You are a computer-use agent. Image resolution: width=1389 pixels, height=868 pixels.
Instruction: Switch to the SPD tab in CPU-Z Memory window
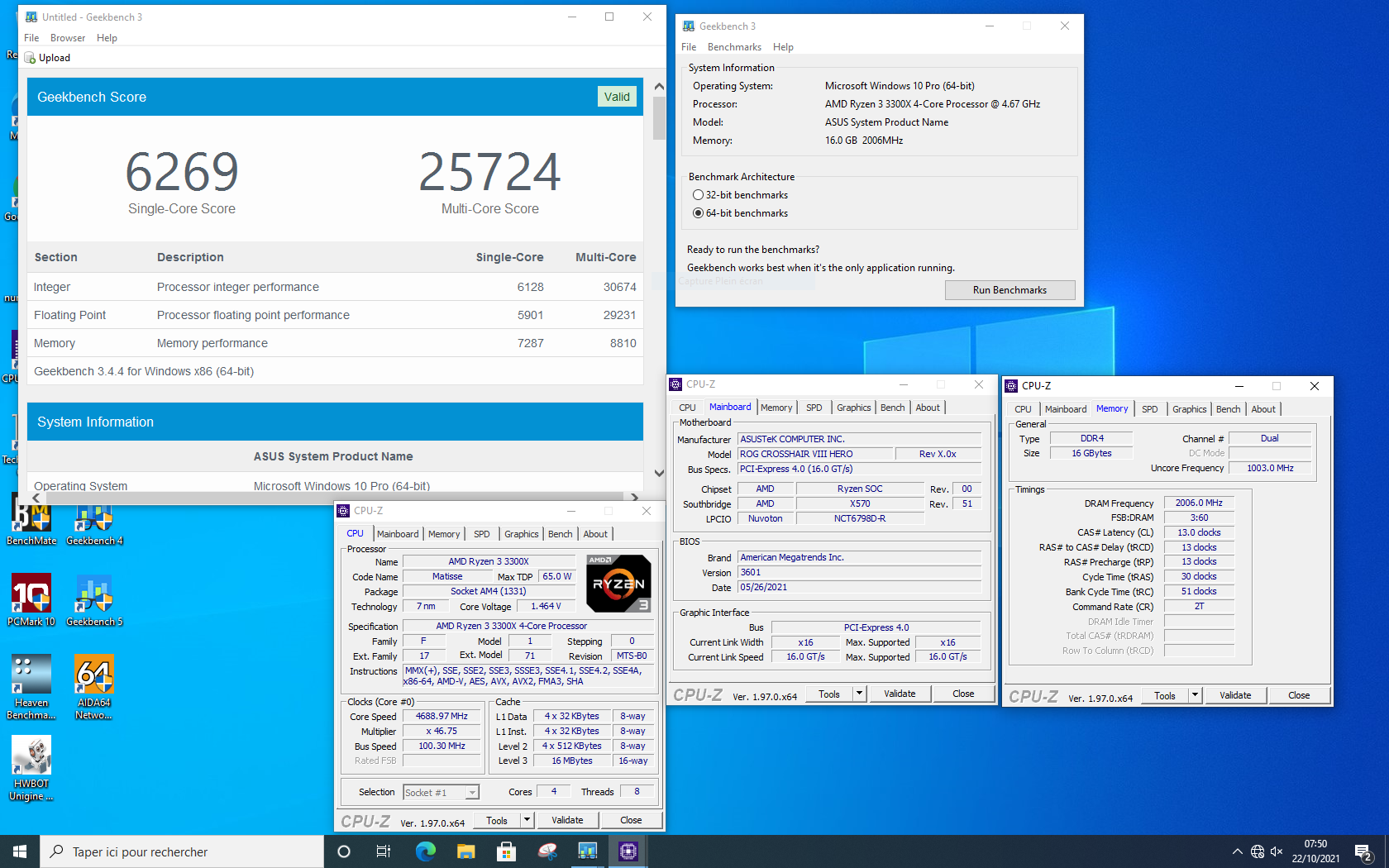pos(1149,409)
